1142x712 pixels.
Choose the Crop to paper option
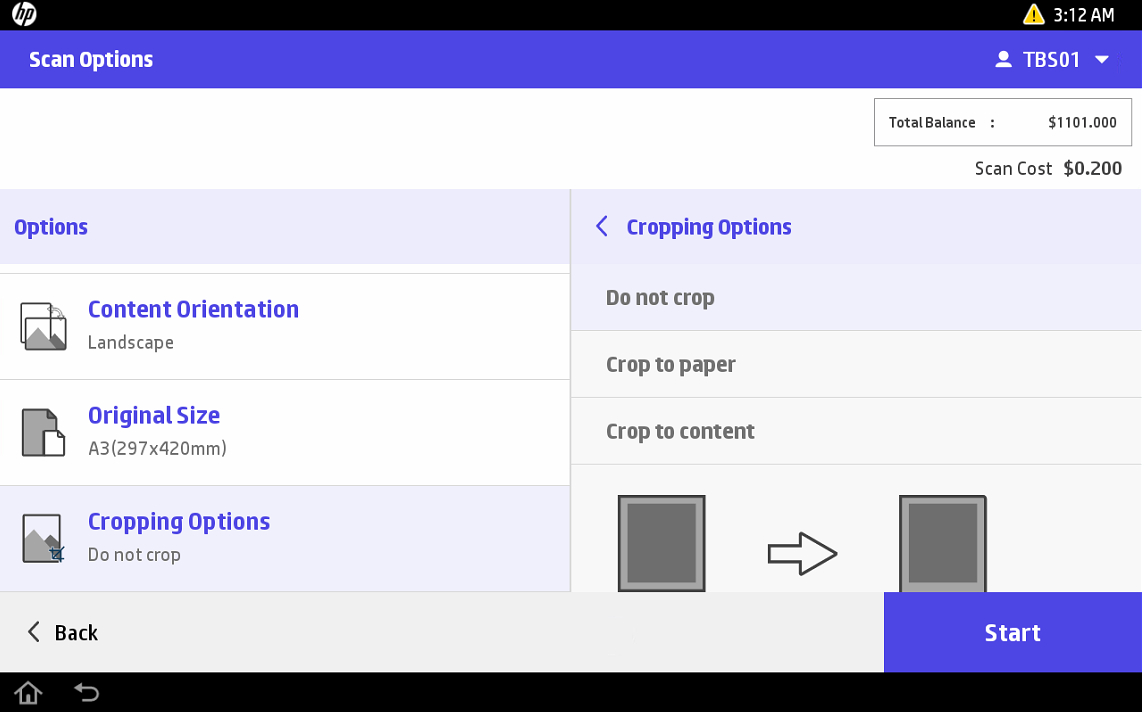(x=856, y=365)
